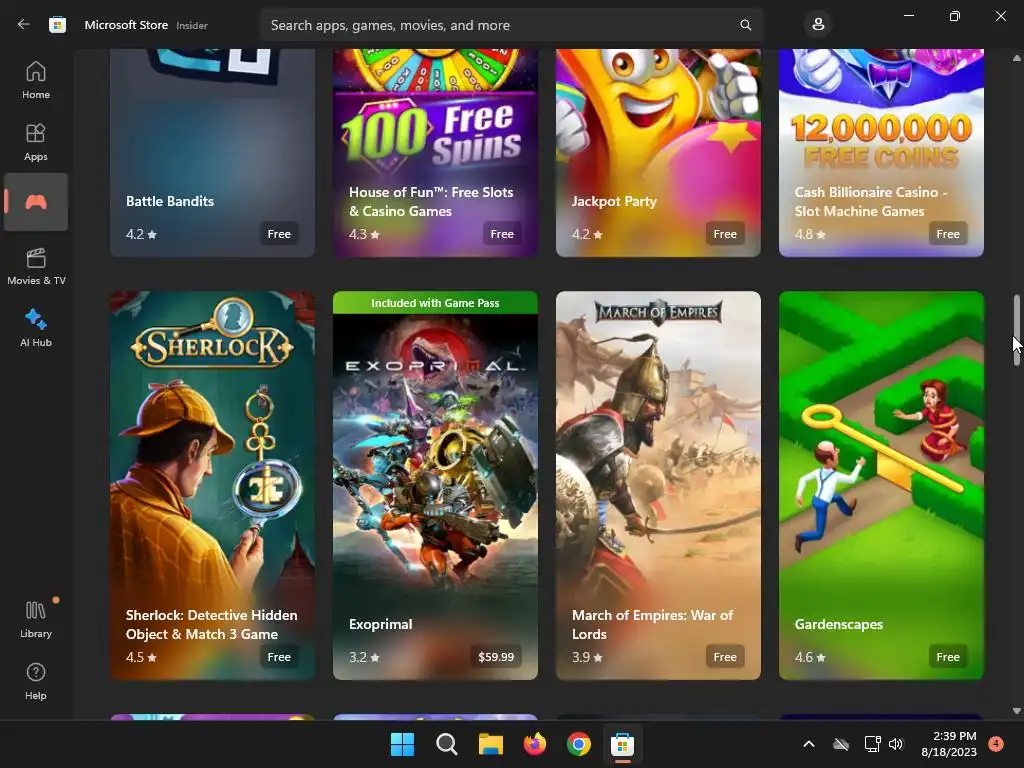Open the Battle Bandits game card

tap(212, 153)
